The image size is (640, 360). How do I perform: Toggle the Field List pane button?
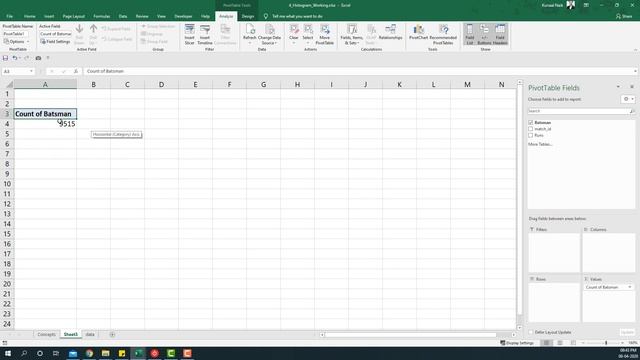click(470, 34)
